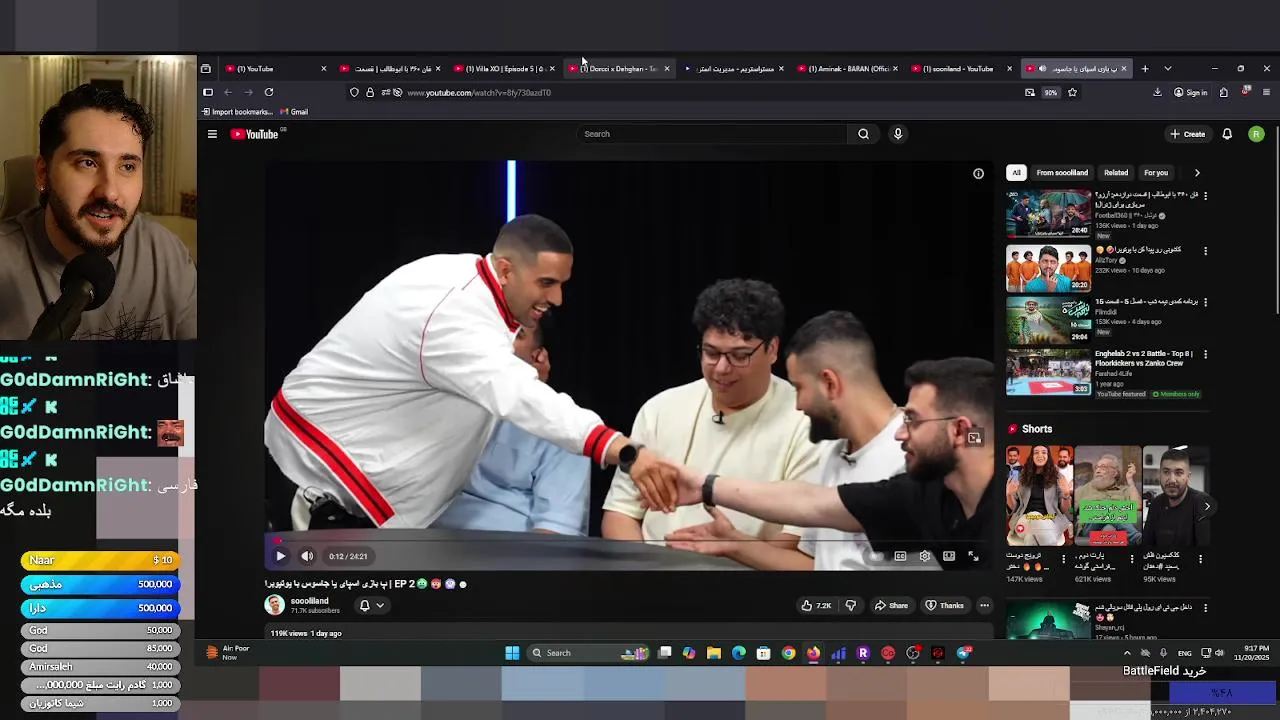Mute the playing tab via speaker icon
This screenshot has width=1280, height=720.
[1042, 69]
